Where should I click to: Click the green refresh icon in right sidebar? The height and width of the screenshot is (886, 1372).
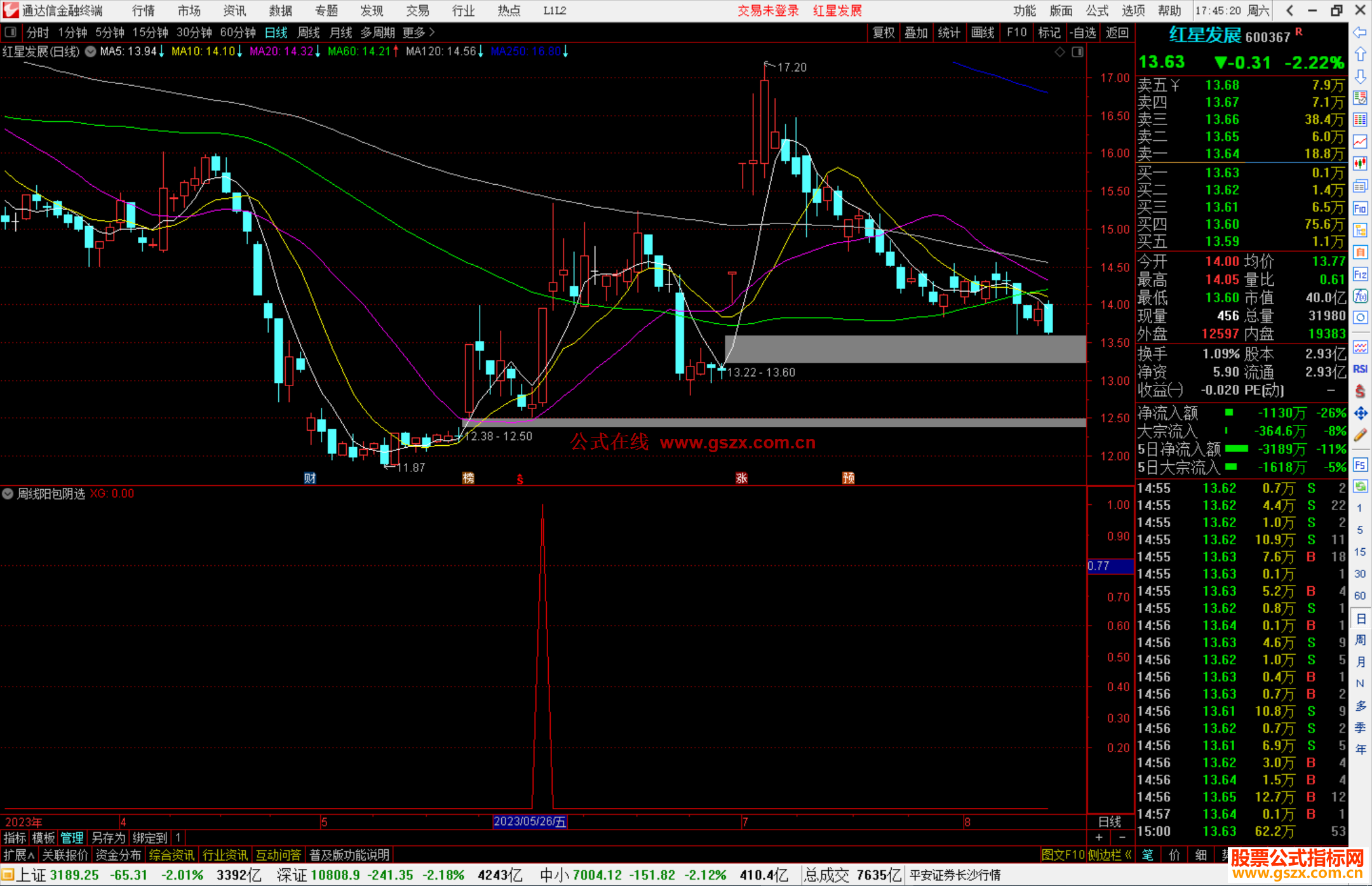1360,487
